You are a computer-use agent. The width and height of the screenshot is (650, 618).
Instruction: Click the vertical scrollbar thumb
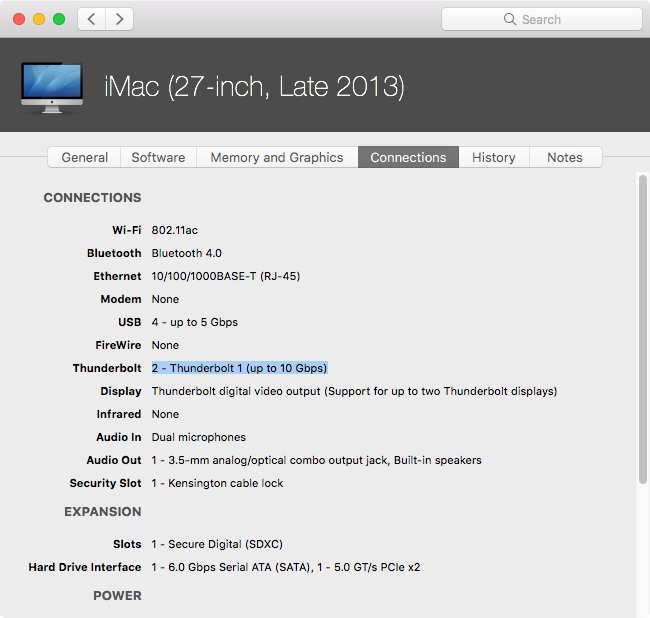tap(643, 329)
